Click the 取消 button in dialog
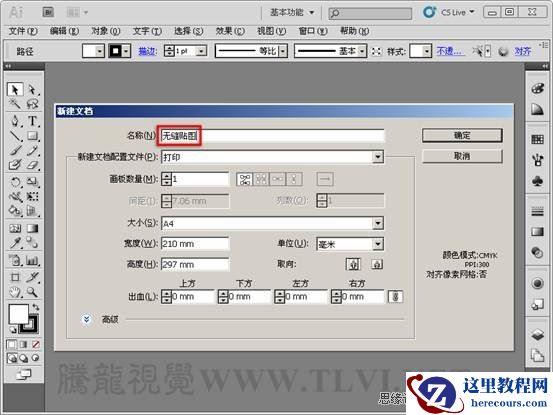Image resolution: width=553 pixels, height=415 pixels. pyautogui.click(x=462, y=156)
